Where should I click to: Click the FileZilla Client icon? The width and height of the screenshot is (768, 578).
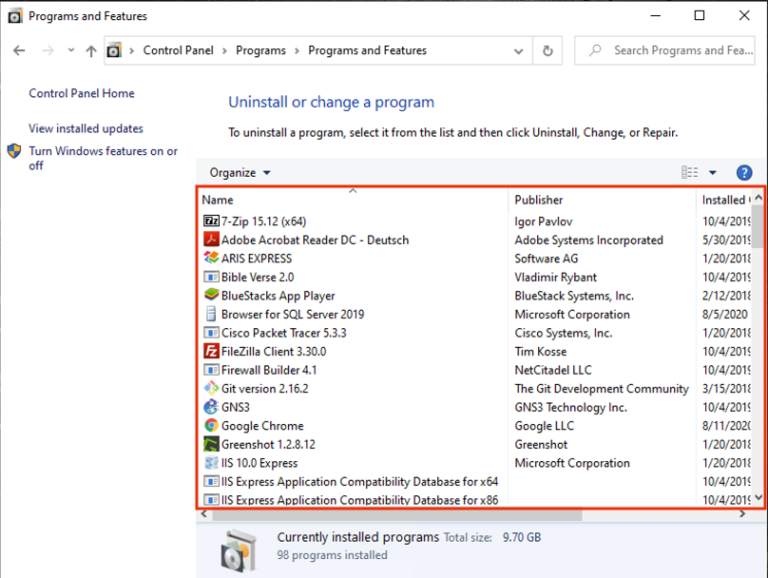pos(211,351)
